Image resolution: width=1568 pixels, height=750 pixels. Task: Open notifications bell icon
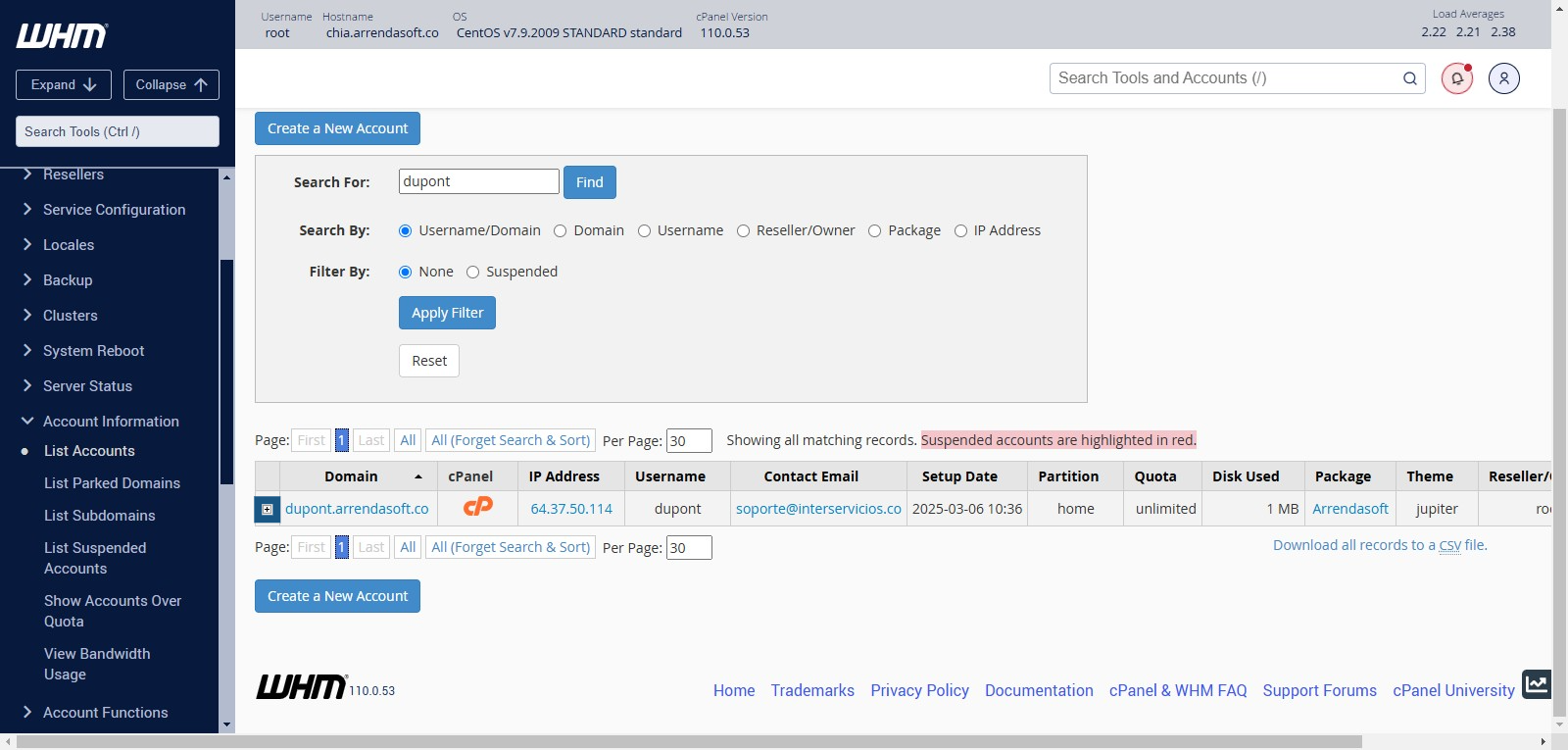click(1457, 78)
